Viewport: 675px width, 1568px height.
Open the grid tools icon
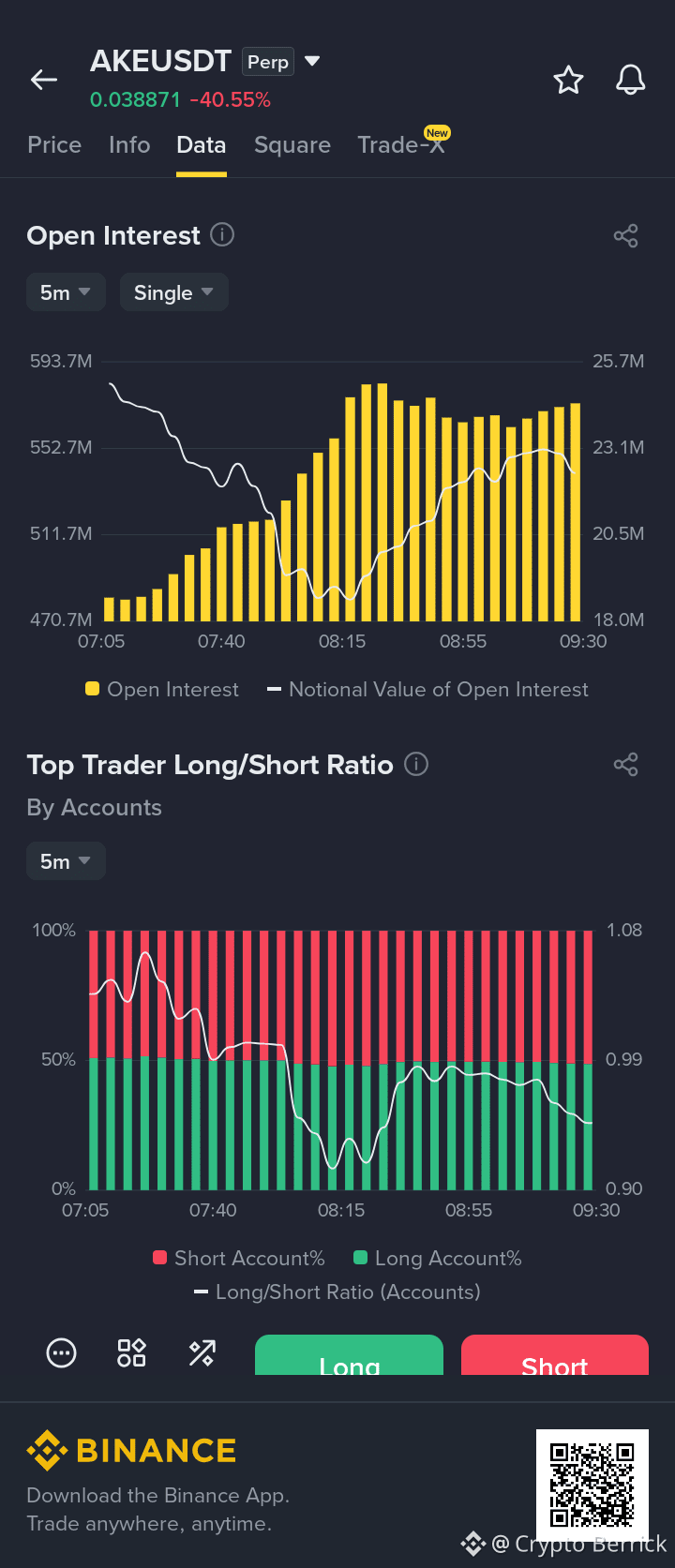tap(131, 1352)
